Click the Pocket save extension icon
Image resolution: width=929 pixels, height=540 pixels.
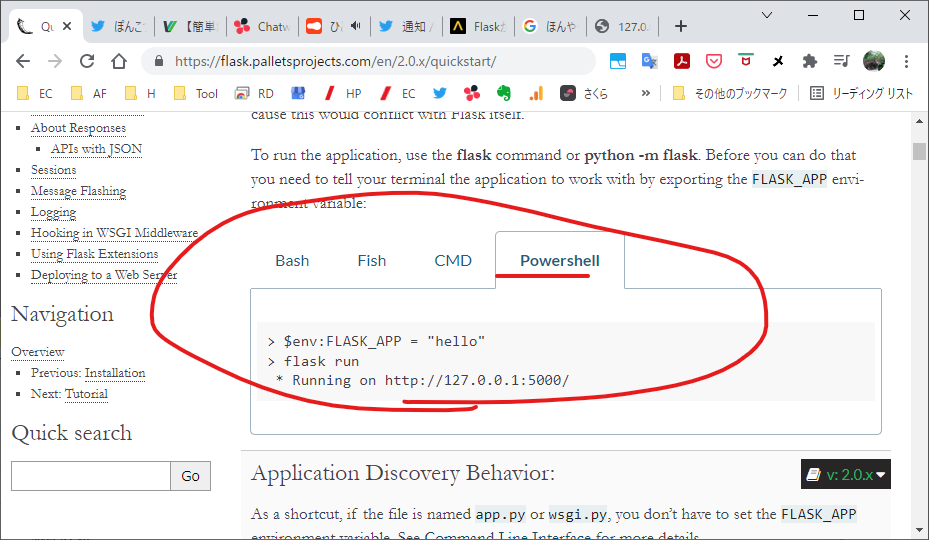(714, 61)
